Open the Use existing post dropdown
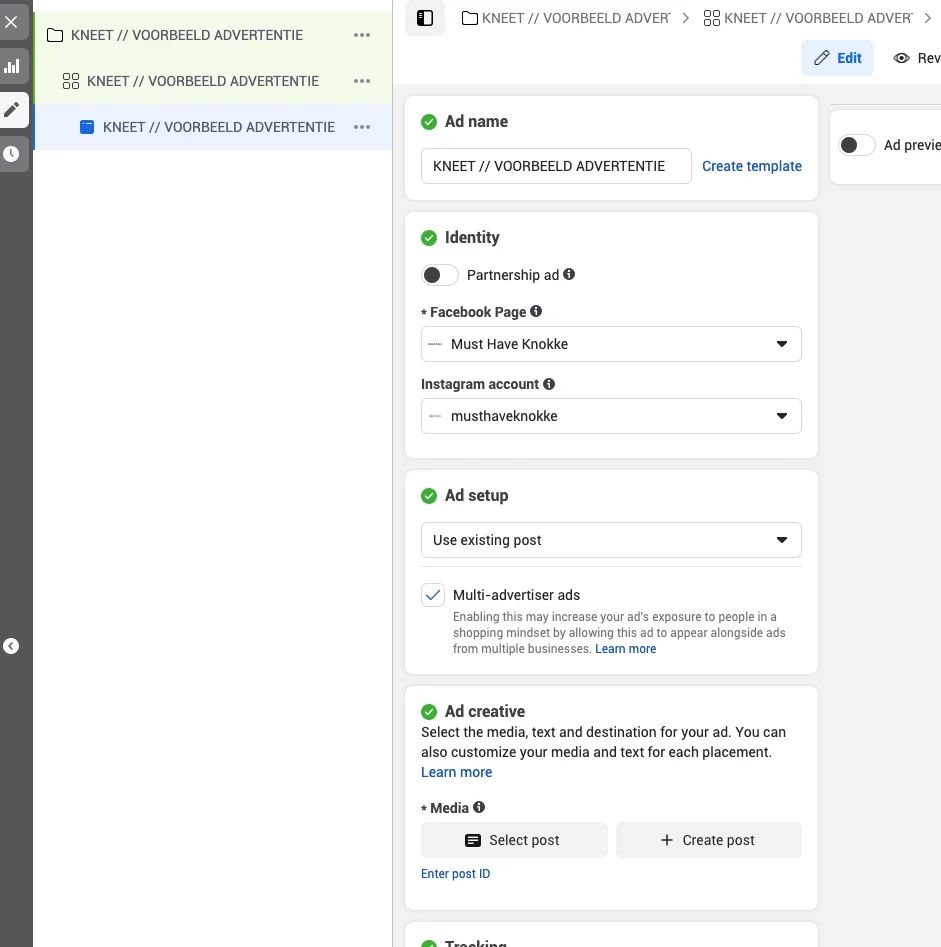 click(x=611, y=540)
